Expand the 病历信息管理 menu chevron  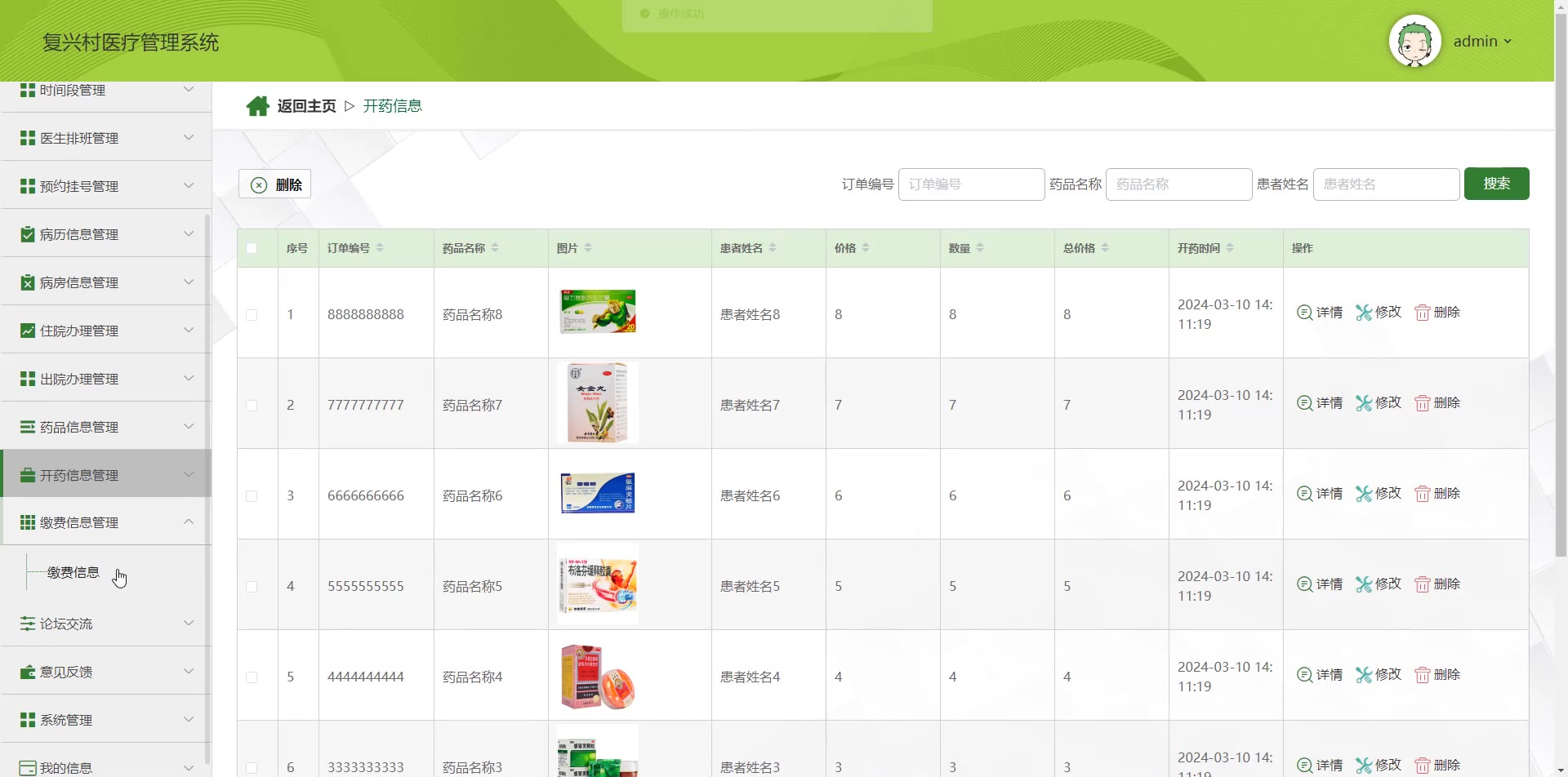(189, 234)
